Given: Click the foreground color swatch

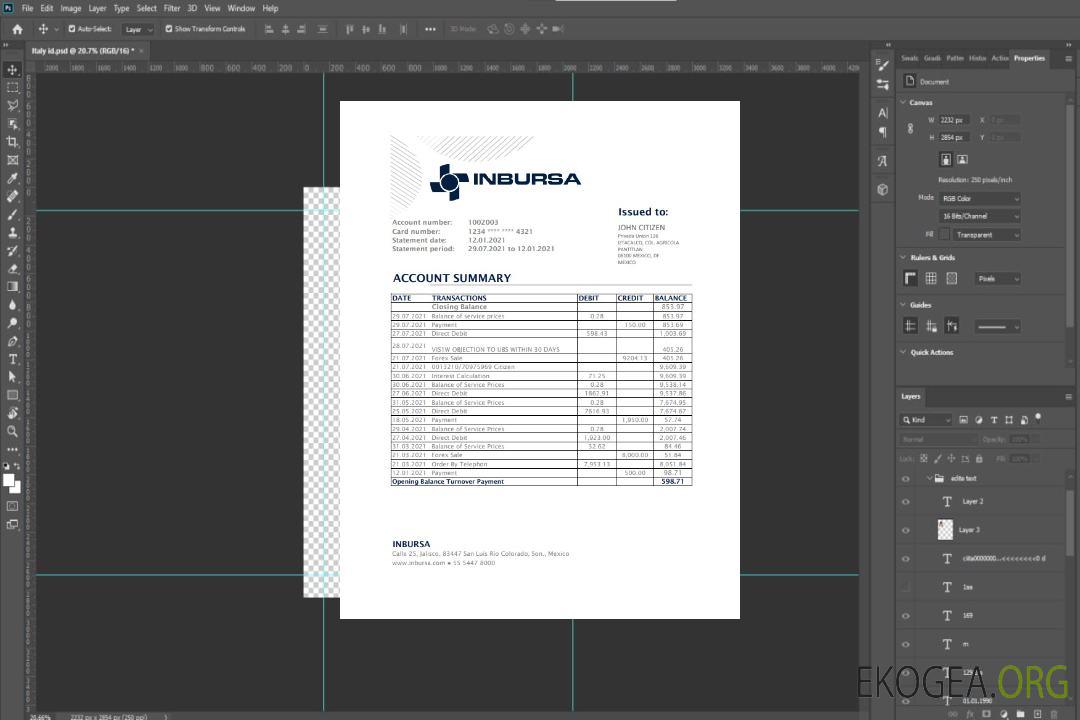Looking at the screenshot, I should point(9,480).
